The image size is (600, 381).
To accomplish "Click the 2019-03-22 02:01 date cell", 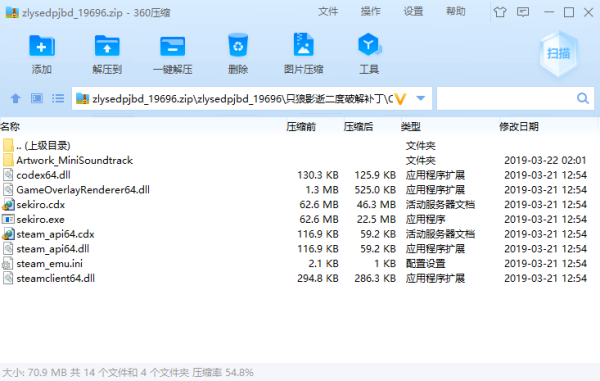I will pyautogui.click(x=545, y=160).
